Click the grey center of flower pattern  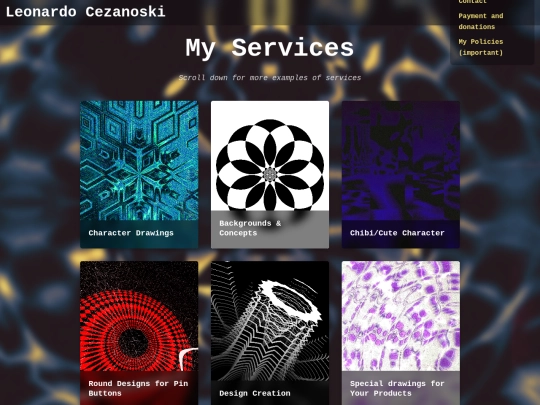point(270,175)
